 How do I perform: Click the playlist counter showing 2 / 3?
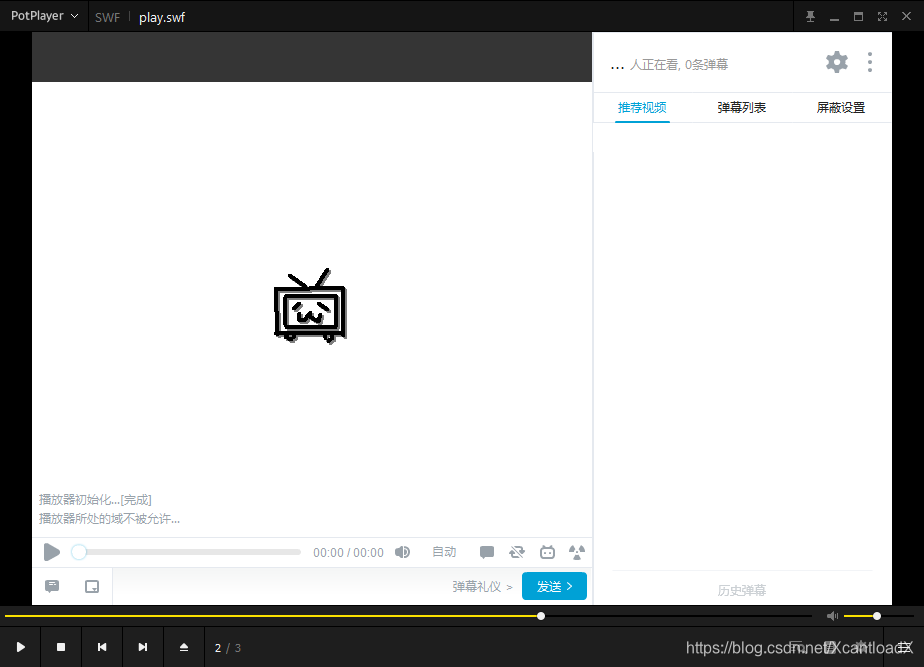[x=227, y=647]
